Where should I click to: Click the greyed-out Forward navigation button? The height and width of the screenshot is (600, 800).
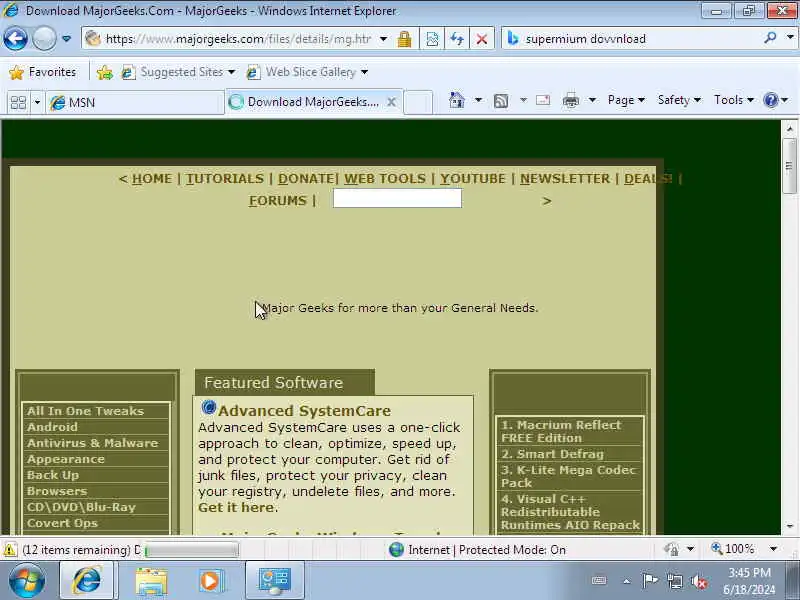coord(44,38)
